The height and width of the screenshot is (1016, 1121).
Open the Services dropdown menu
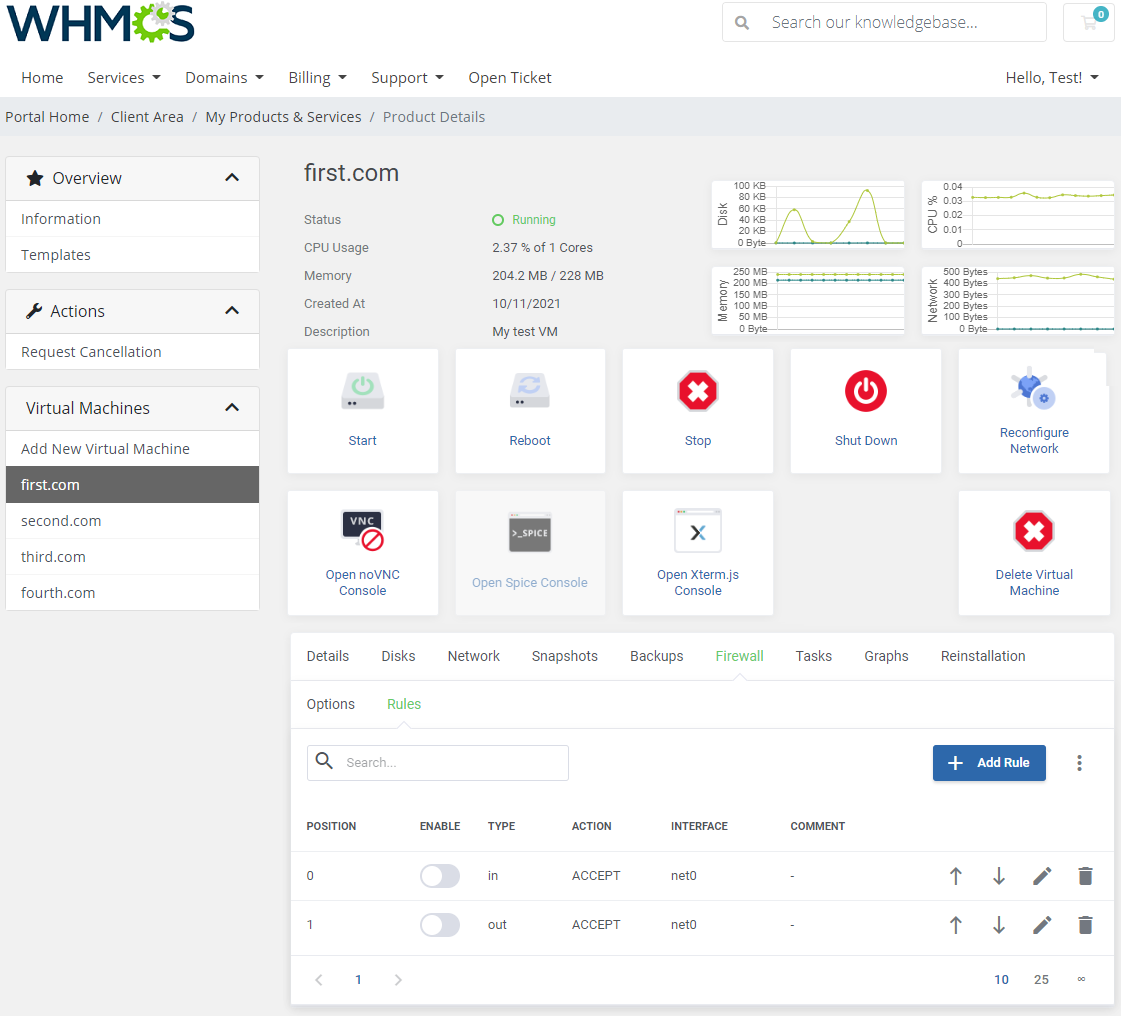tap(124, 77)
